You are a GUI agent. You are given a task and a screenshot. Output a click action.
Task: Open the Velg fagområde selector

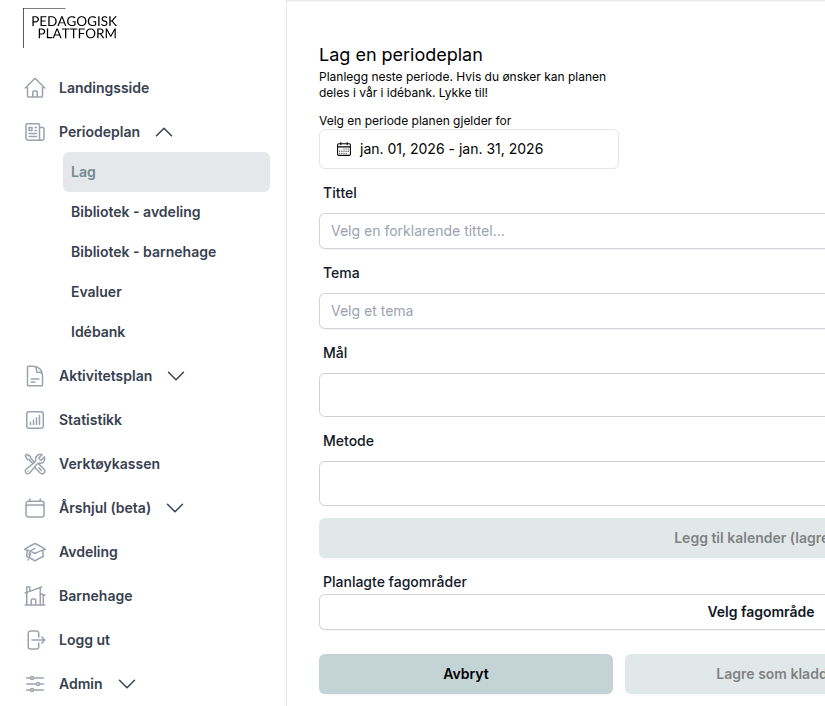pos(763,610)
